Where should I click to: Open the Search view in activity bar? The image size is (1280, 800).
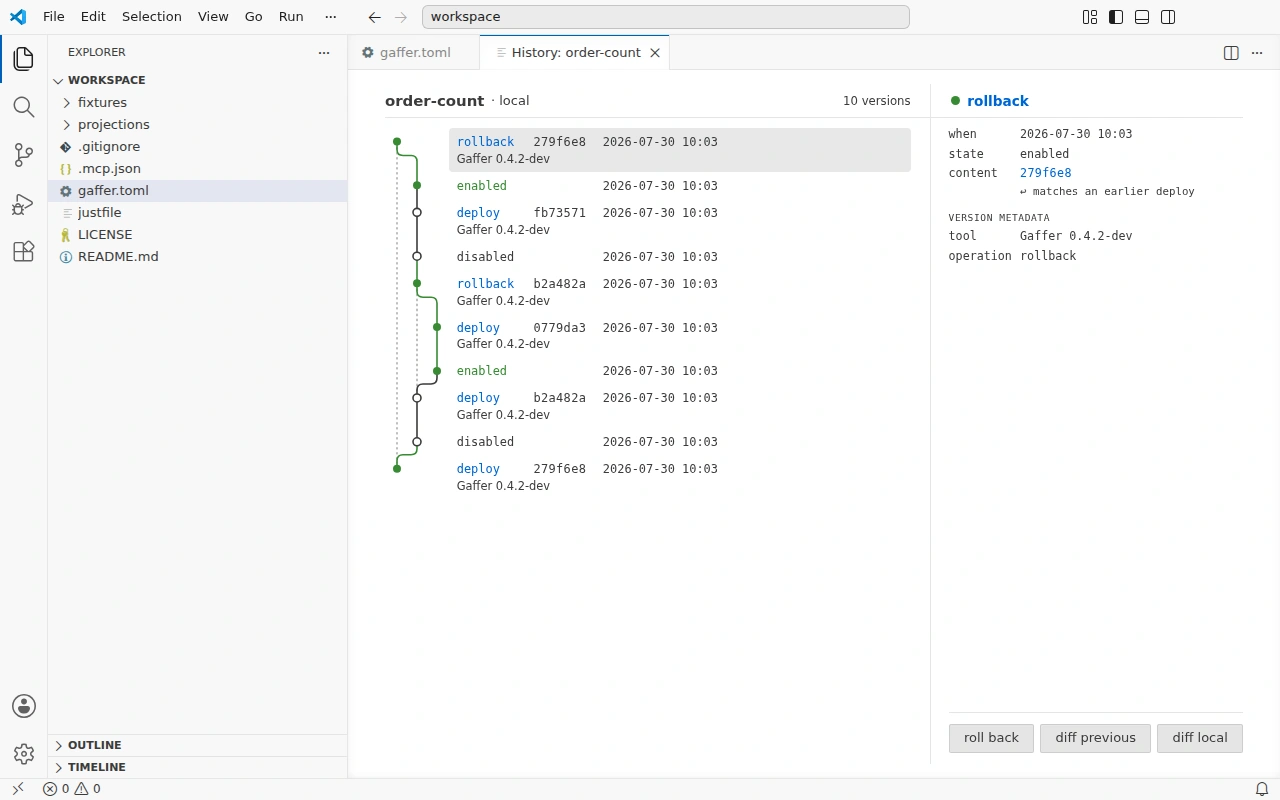24,107
